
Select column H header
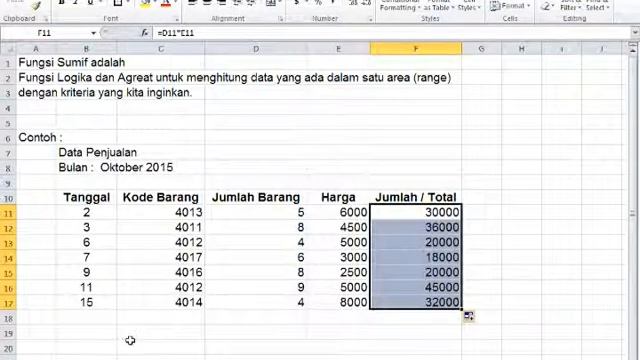[x=521, y=49]
